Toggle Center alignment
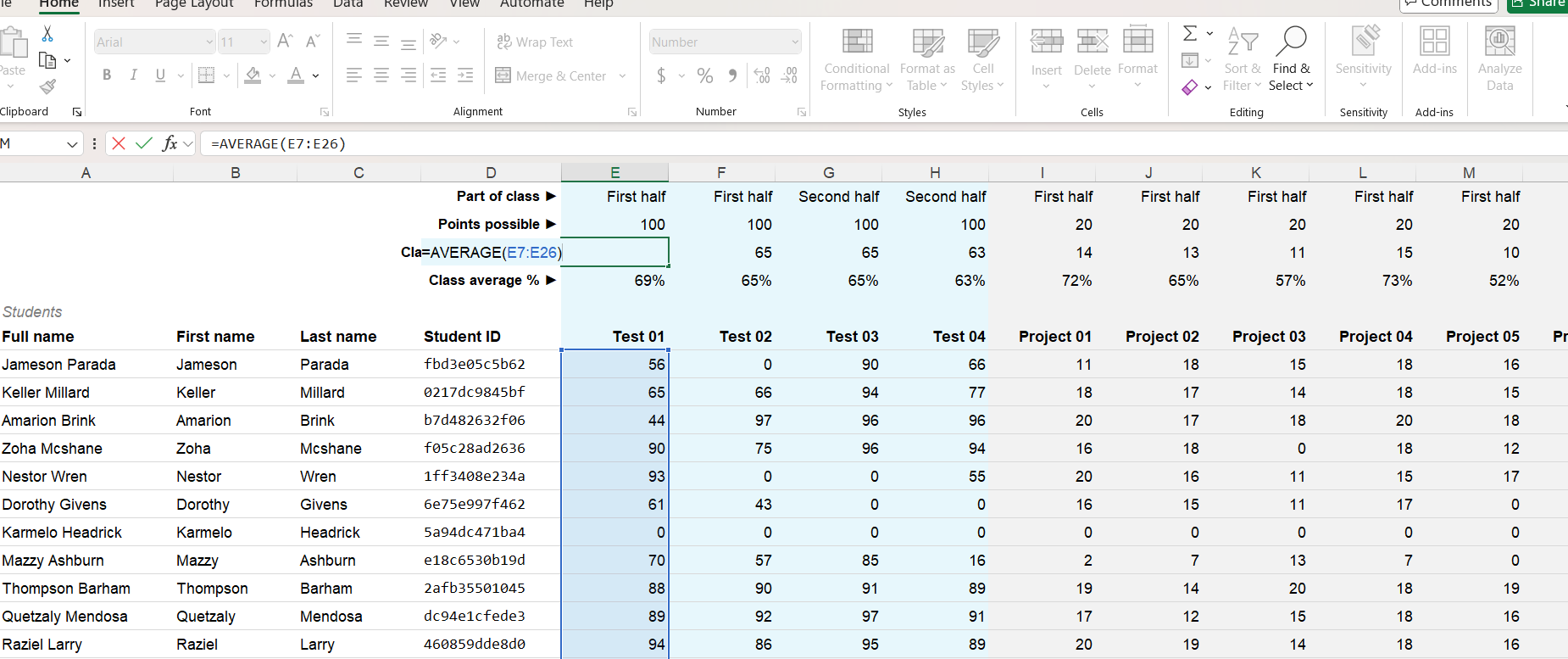This screenshot has width=1568, height=659. pyautogui.click(x=381, y=75)
